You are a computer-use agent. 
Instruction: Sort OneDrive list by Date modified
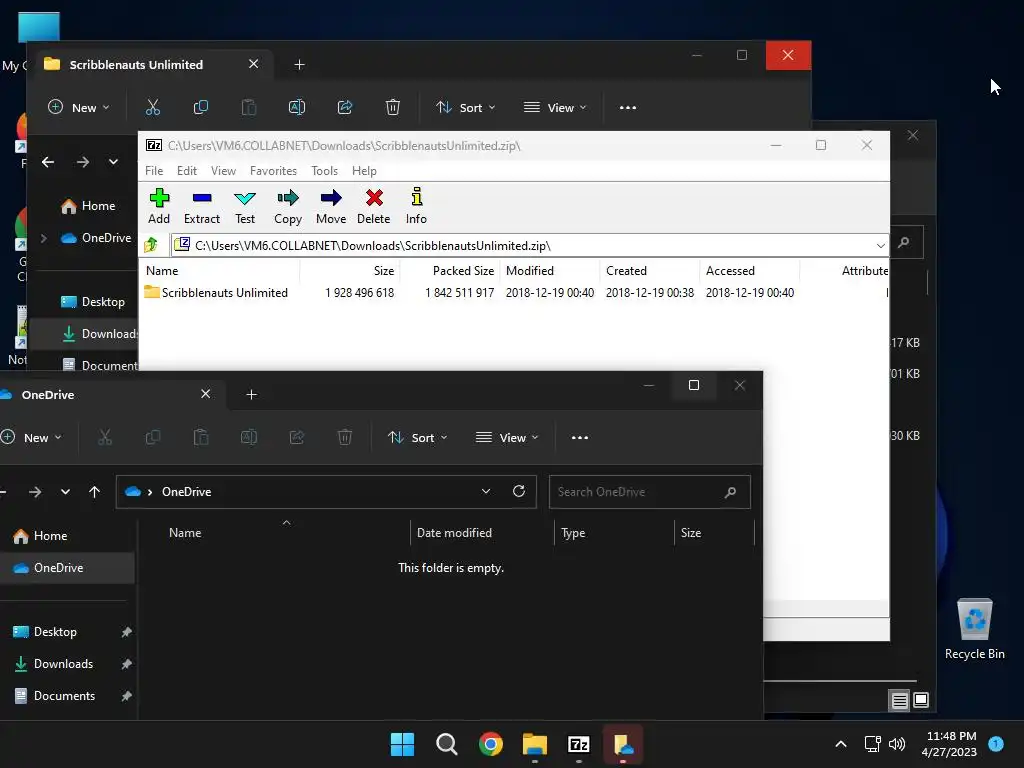455,533
